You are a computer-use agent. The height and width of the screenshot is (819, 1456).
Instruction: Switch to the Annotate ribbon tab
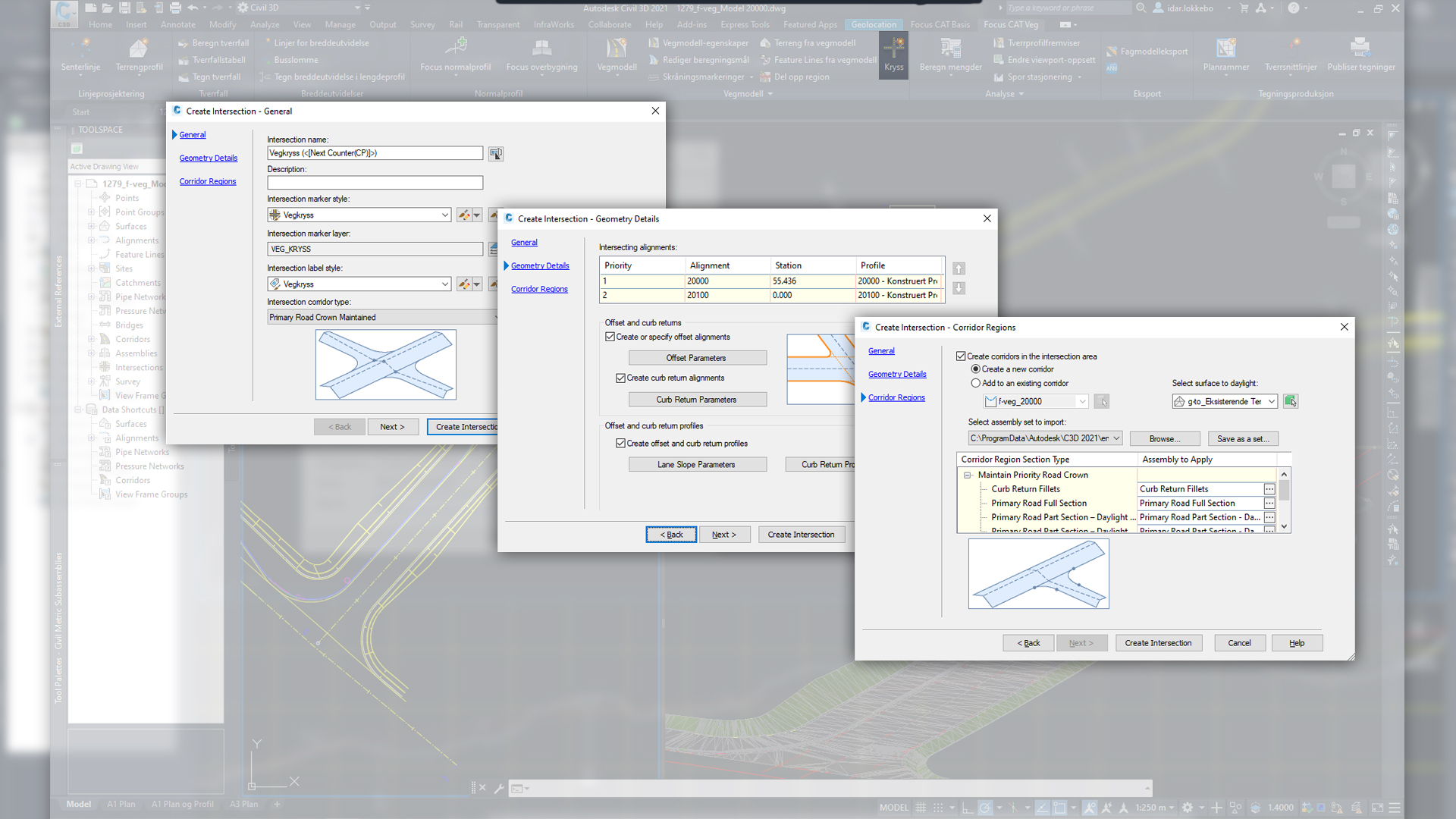pyautogui.click(x=178, y=25)
